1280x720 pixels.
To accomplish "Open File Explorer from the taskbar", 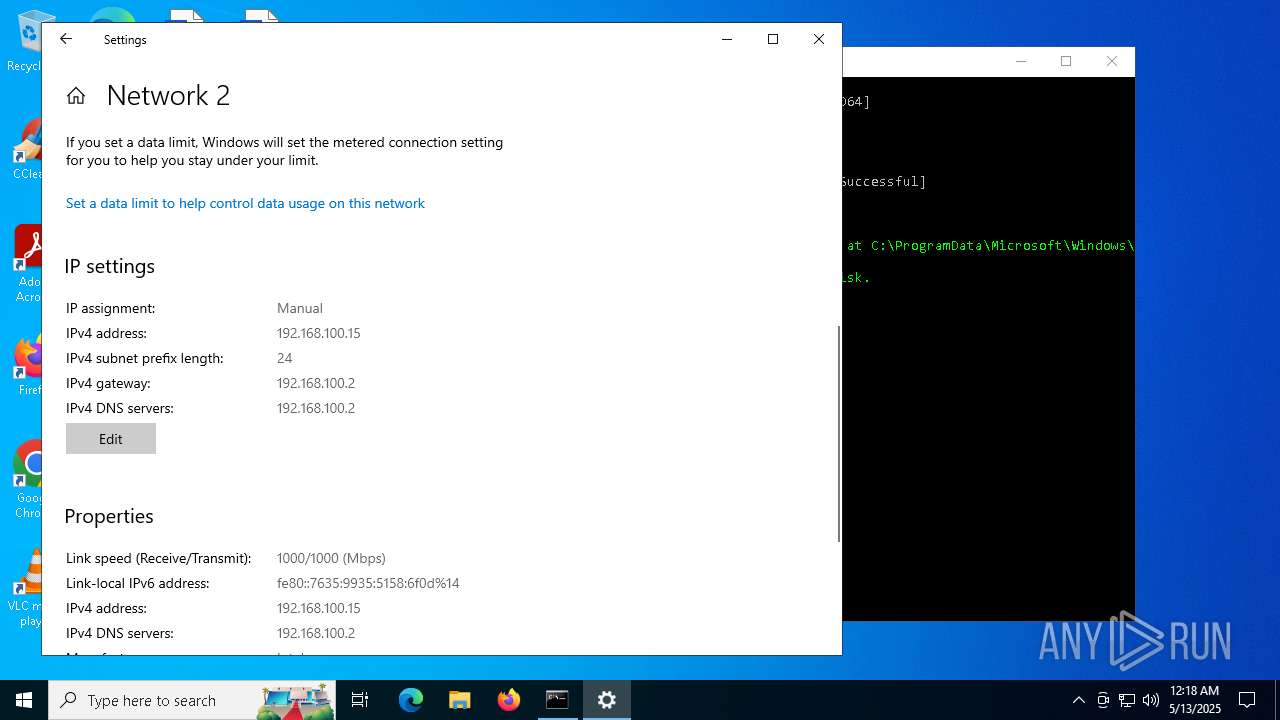I will pyautogui.click(x=460, y=700).
